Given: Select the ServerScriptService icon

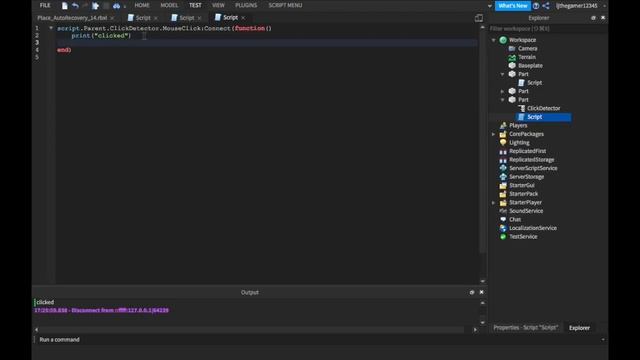Looking at the screenshot, I should (x=503, y=168).
